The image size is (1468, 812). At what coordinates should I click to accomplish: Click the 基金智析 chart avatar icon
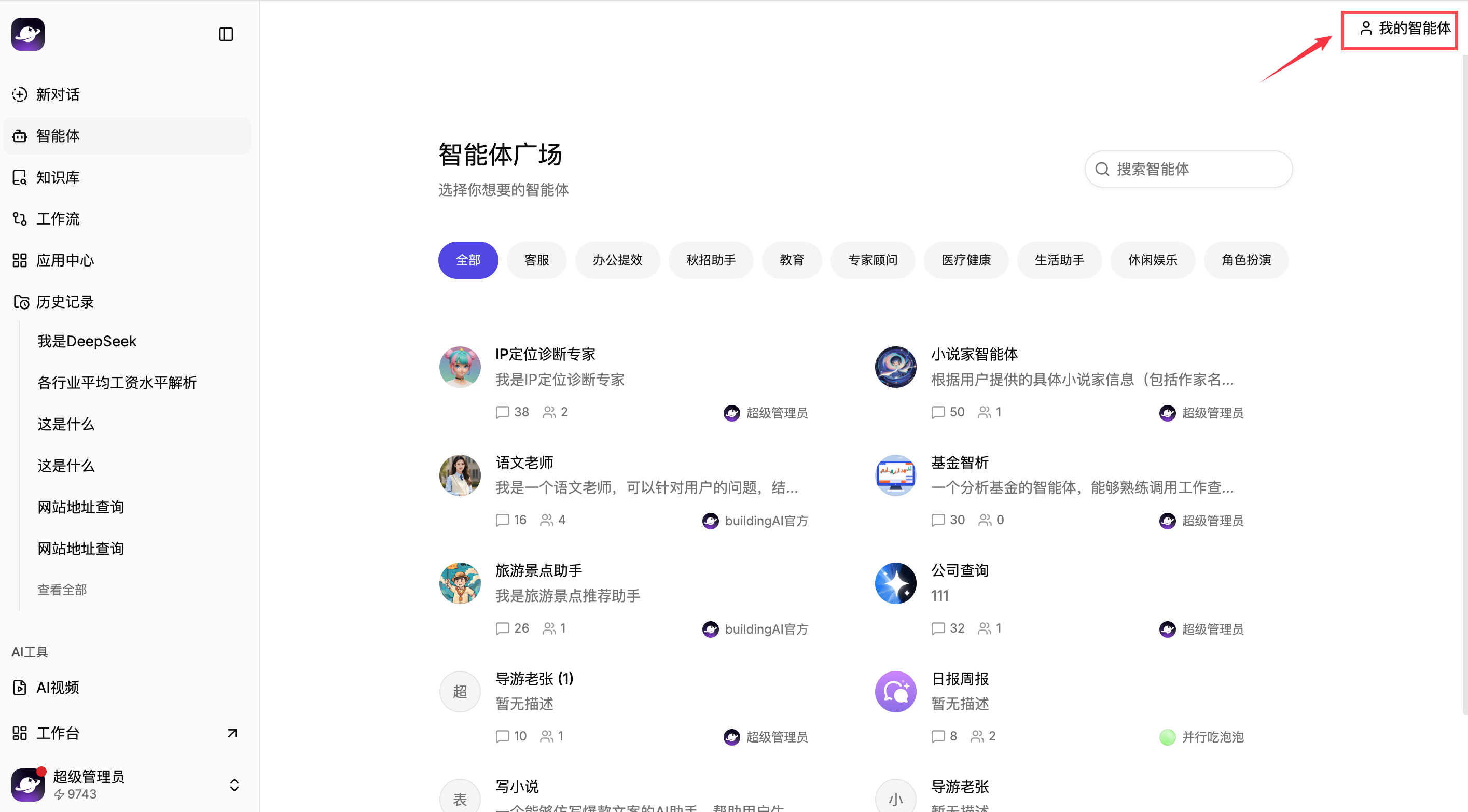pos(896,475)
